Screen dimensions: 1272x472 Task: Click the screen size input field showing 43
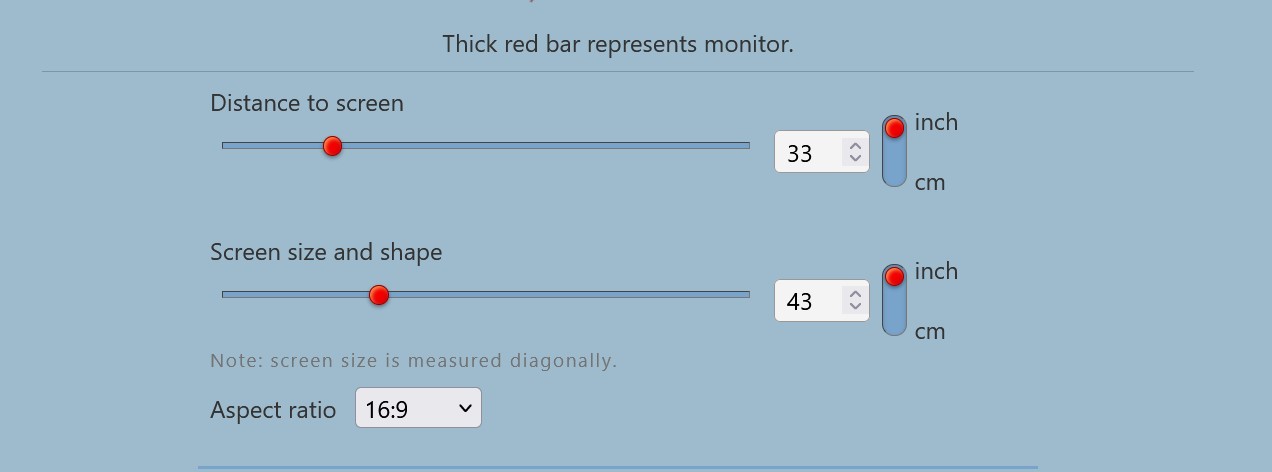822,301
